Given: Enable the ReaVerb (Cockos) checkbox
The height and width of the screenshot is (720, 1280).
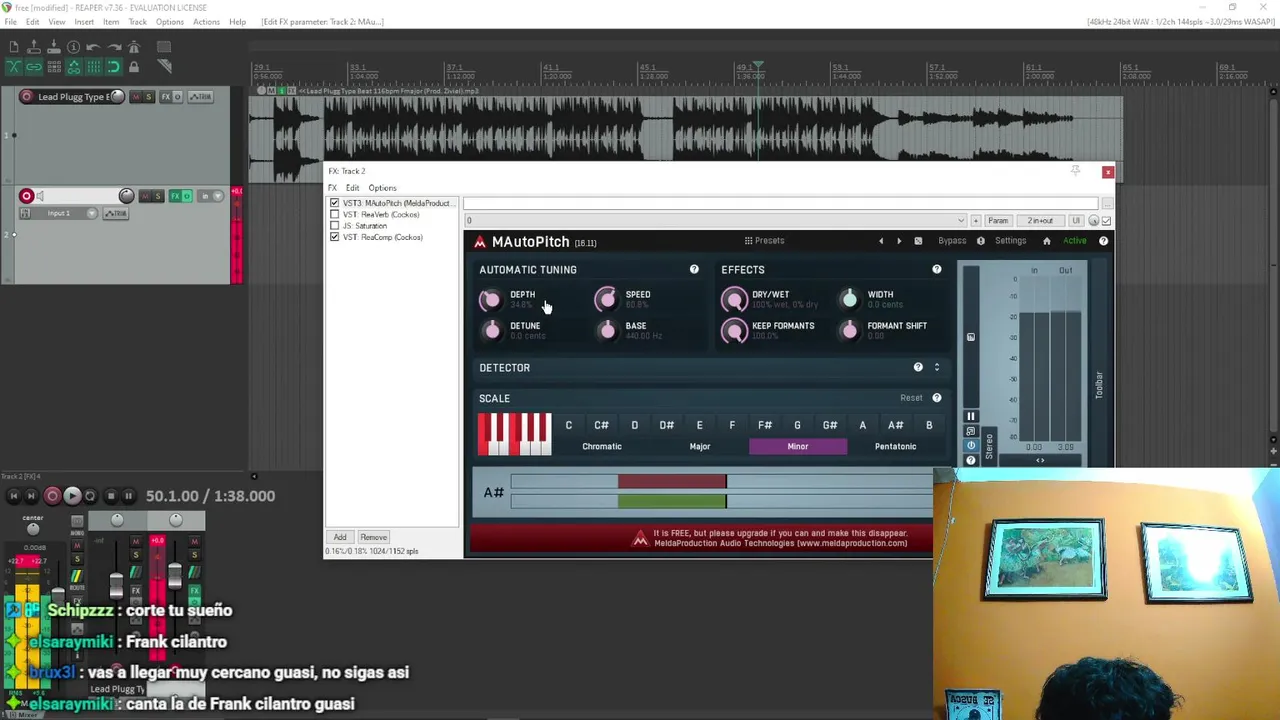Looking at the screenshot, I should tap(334, 214).
